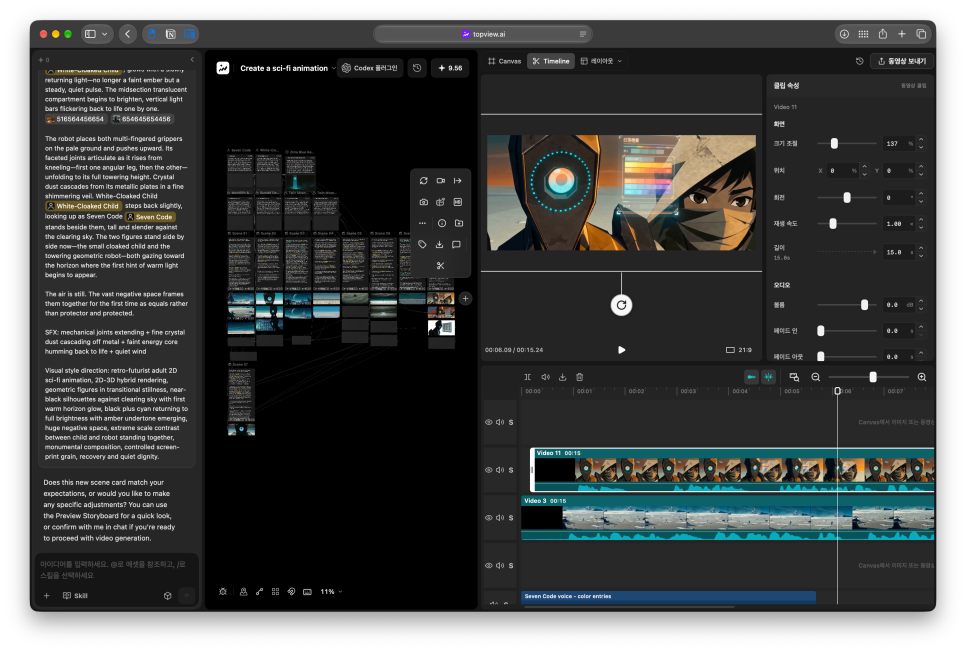
Task: Click the timeline zoom slider handle
Action: [x=872, y=377]
